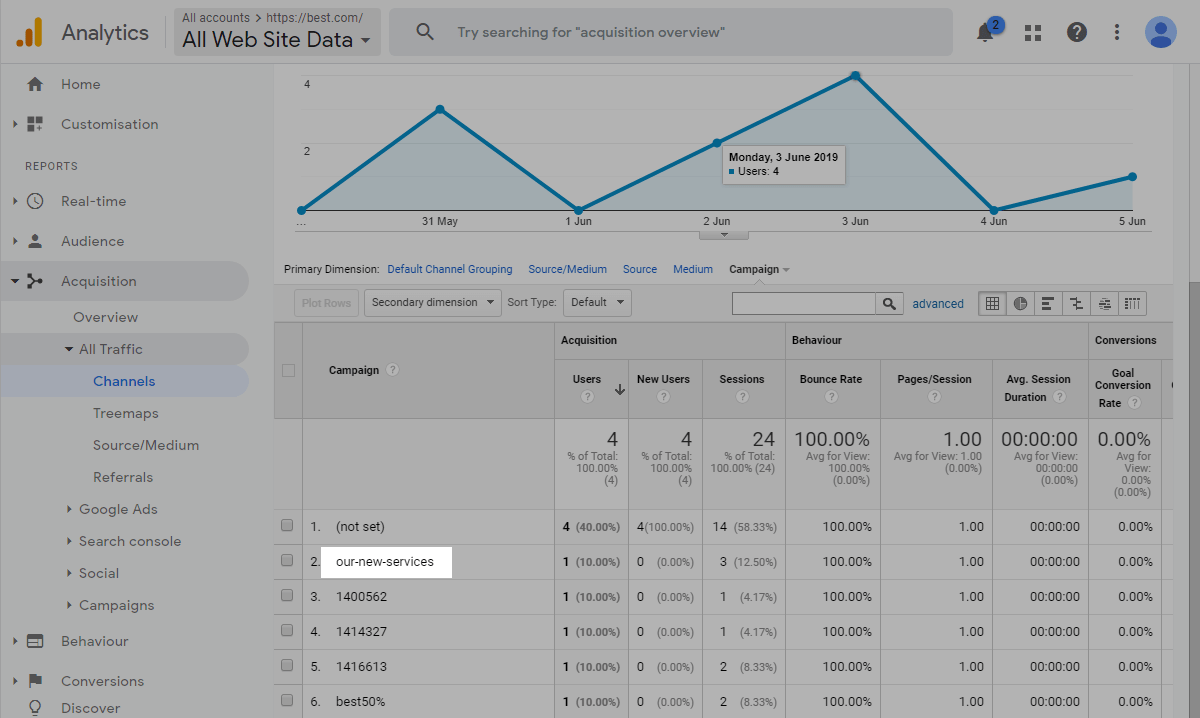Tick the checkbox for best50% row
This screenshot has height=718, width=1200.
click(288, 701)
